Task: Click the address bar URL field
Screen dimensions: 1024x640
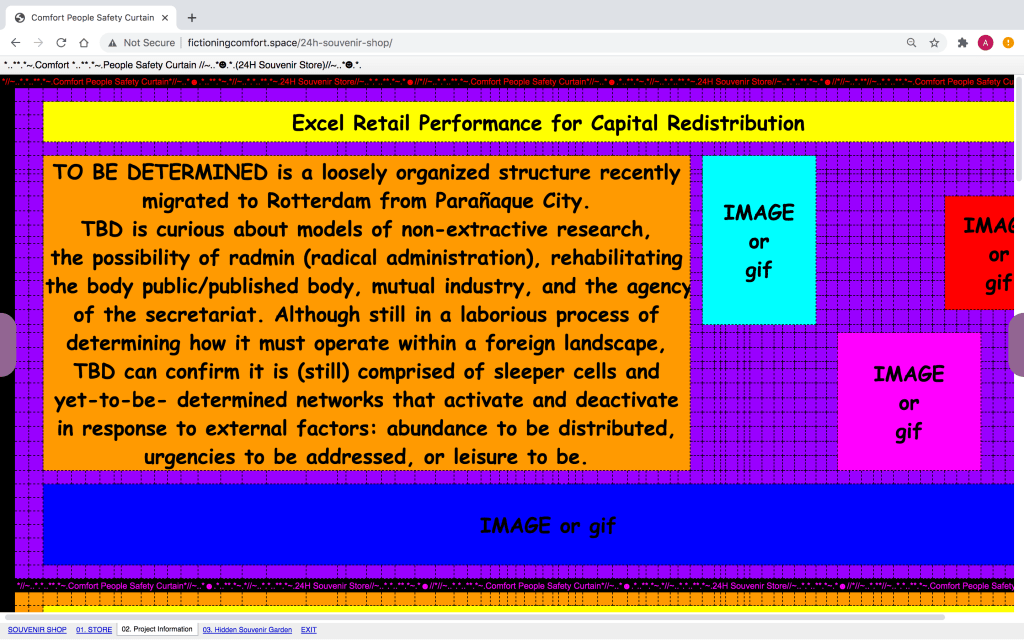Action: 500,43
